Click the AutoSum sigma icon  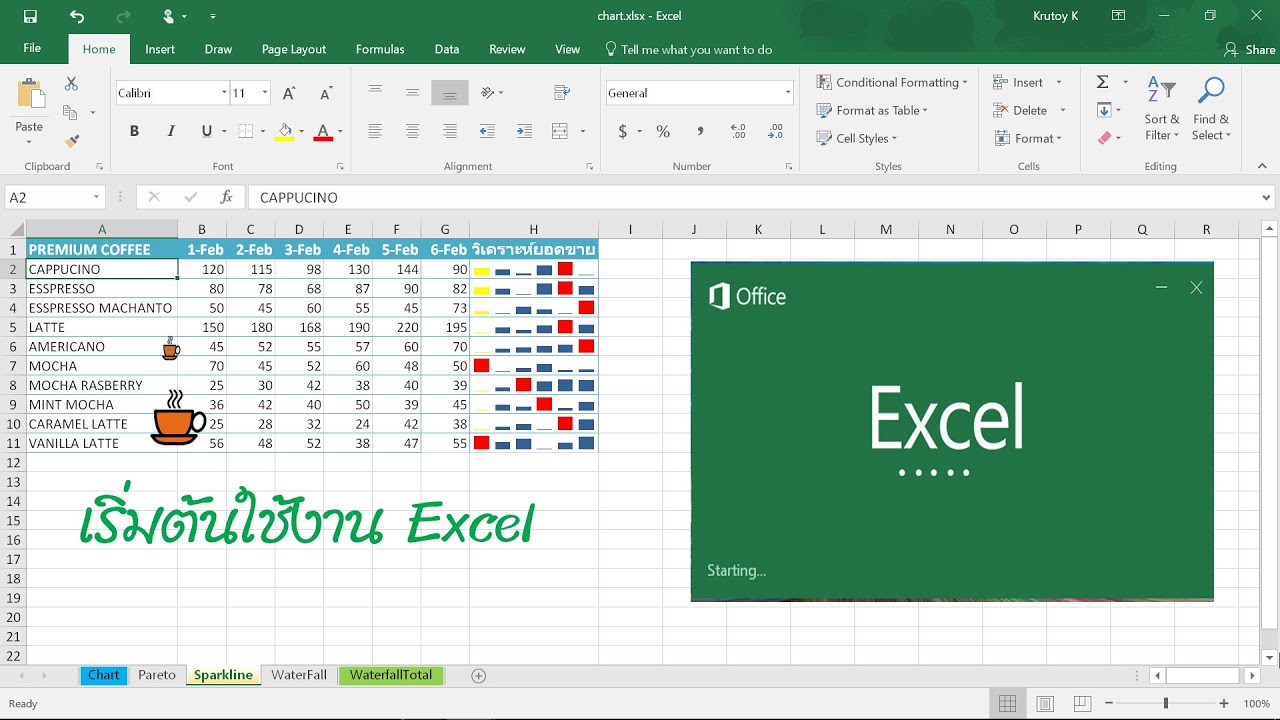coord(1103,82)
